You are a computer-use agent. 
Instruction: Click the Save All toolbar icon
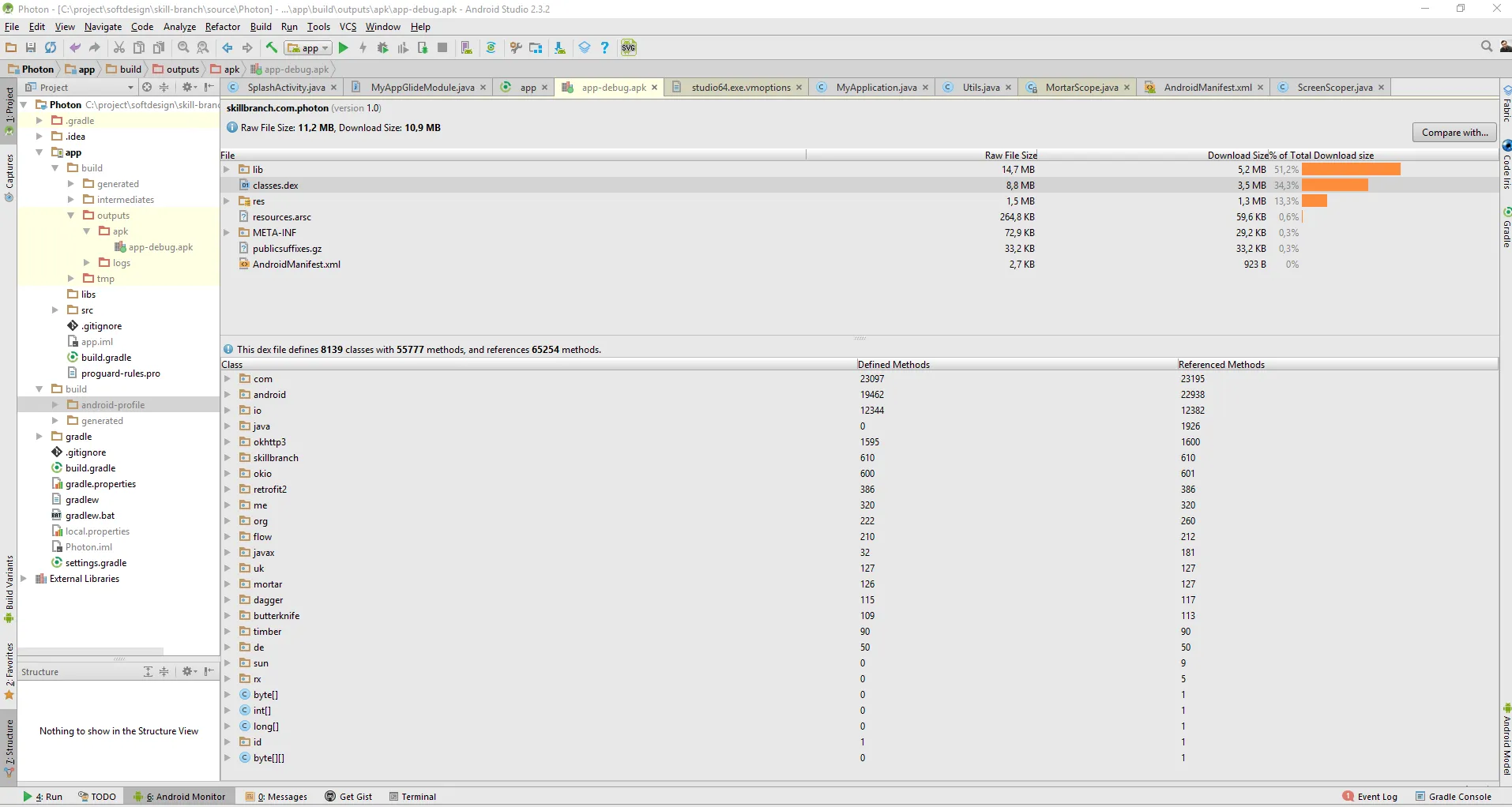click(x=31, y=48)
